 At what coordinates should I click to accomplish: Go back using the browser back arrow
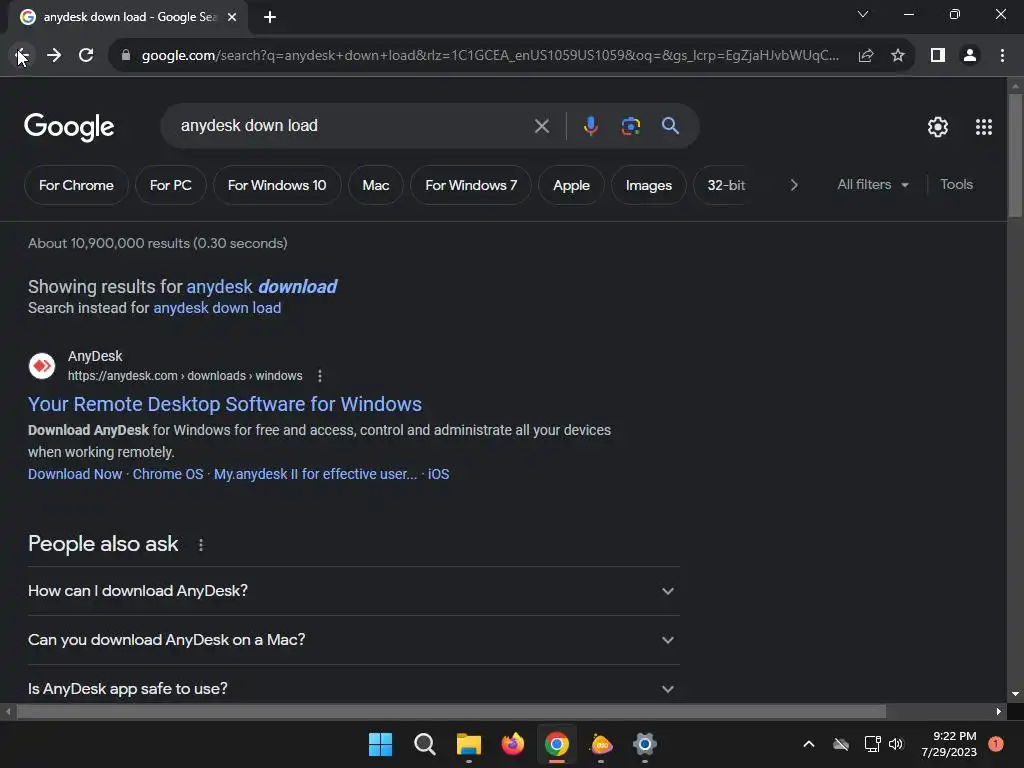pyautogui.click(x=22, y=56)
